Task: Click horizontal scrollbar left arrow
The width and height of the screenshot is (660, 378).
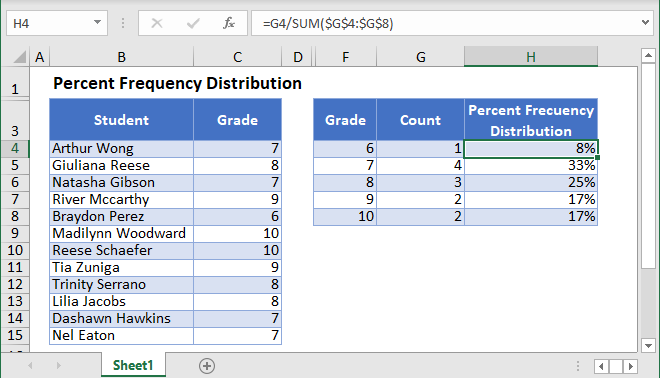Action: coord(601,367)
